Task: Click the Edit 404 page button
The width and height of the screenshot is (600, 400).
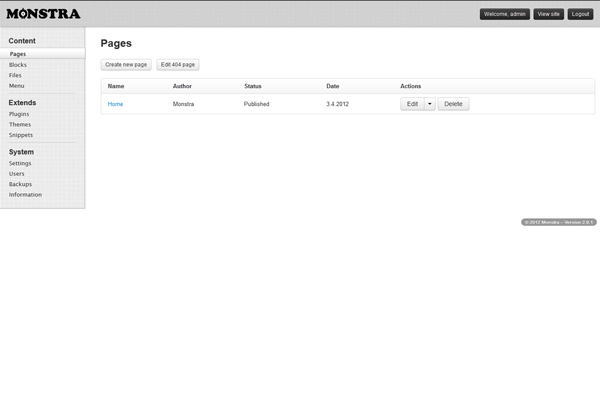Action: pos(178,64)
